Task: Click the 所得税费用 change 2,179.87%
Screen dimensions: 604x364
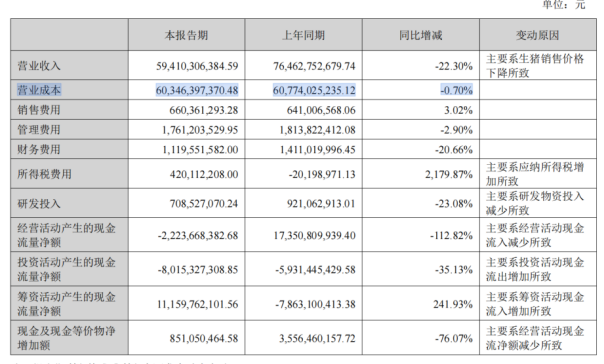Action: pos(449,174)
